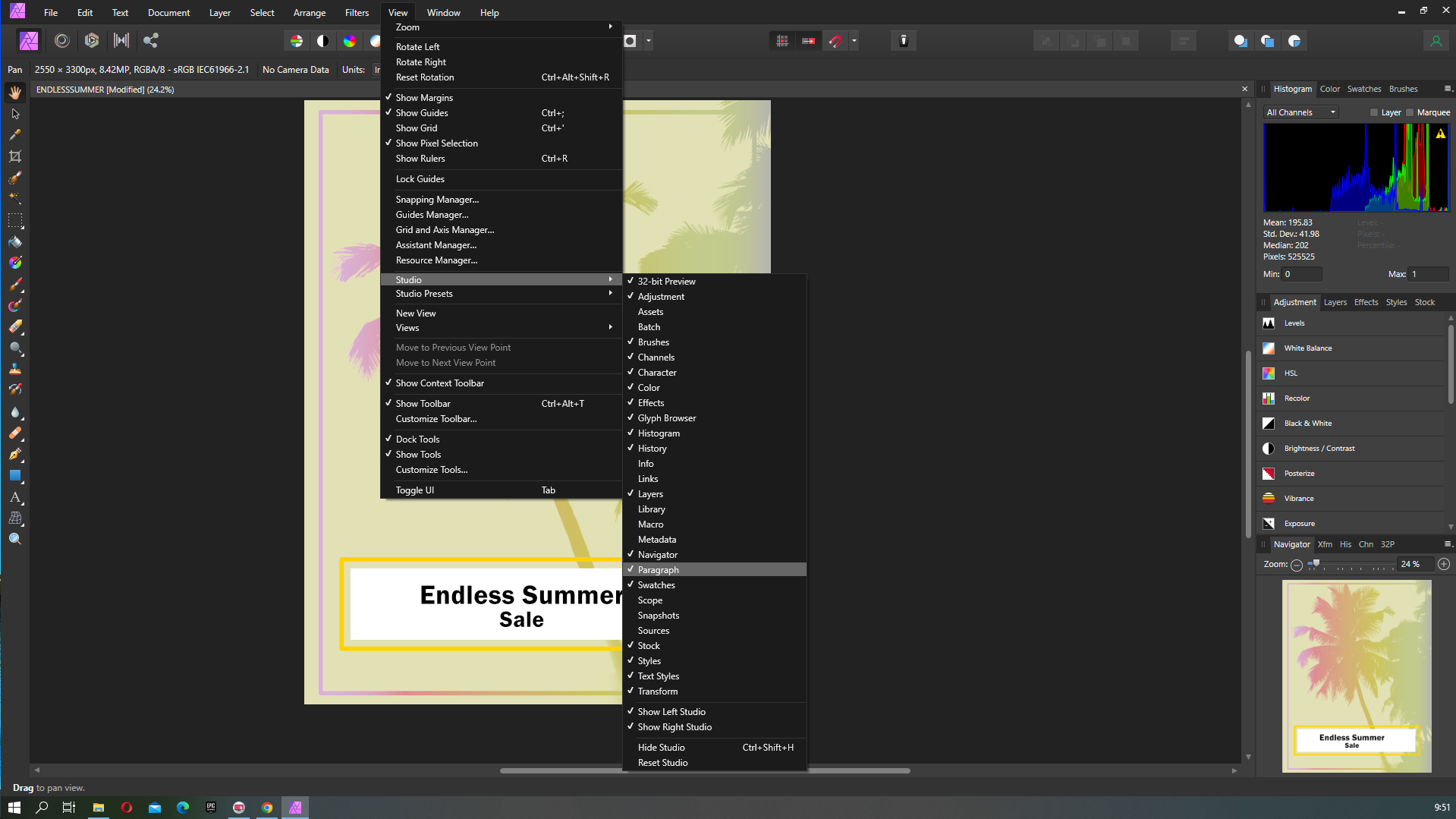Click Reset Studio
Screen dimensions: 1456x819
point(662,762)
